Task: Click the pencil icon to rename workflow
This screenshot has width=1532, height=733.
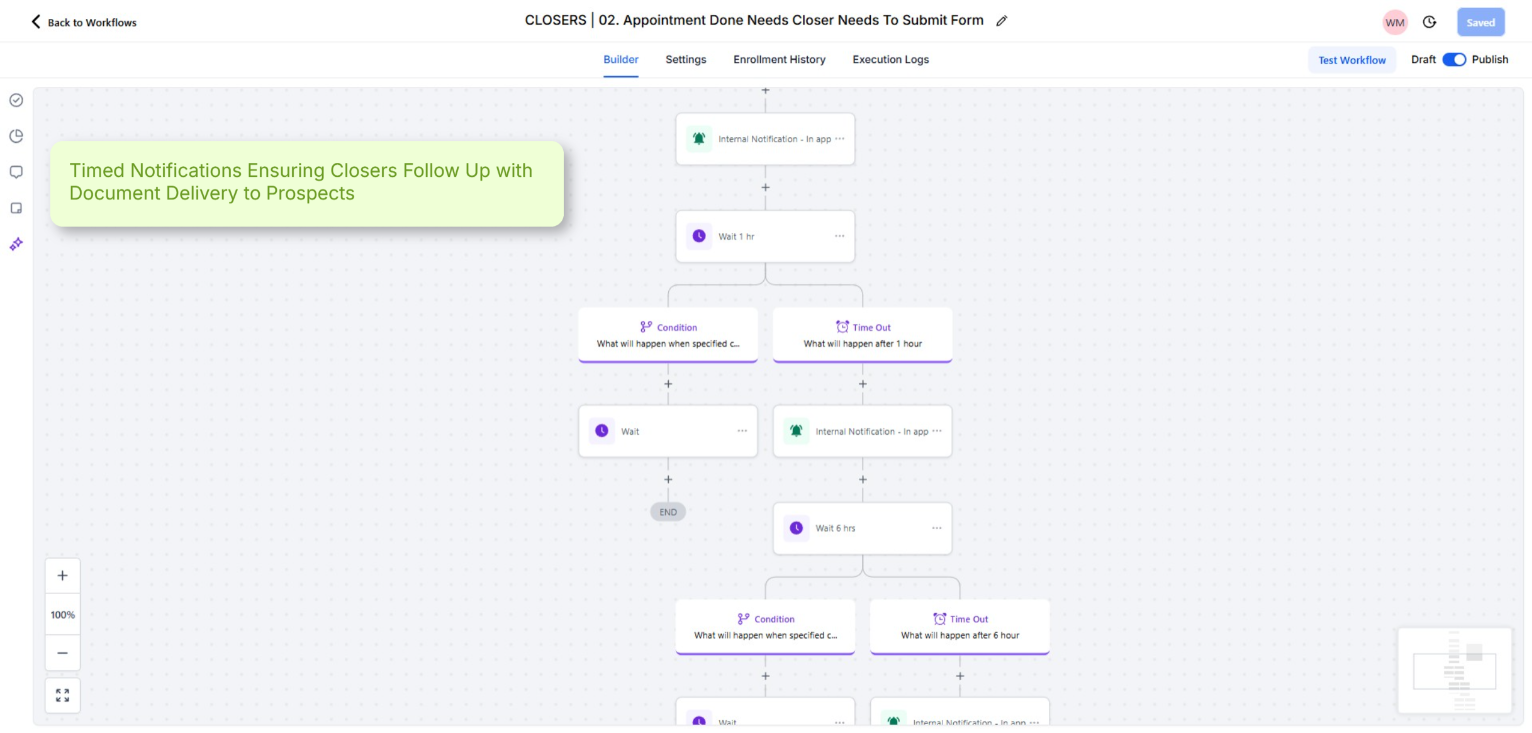Action: (x=1002, y=21)
